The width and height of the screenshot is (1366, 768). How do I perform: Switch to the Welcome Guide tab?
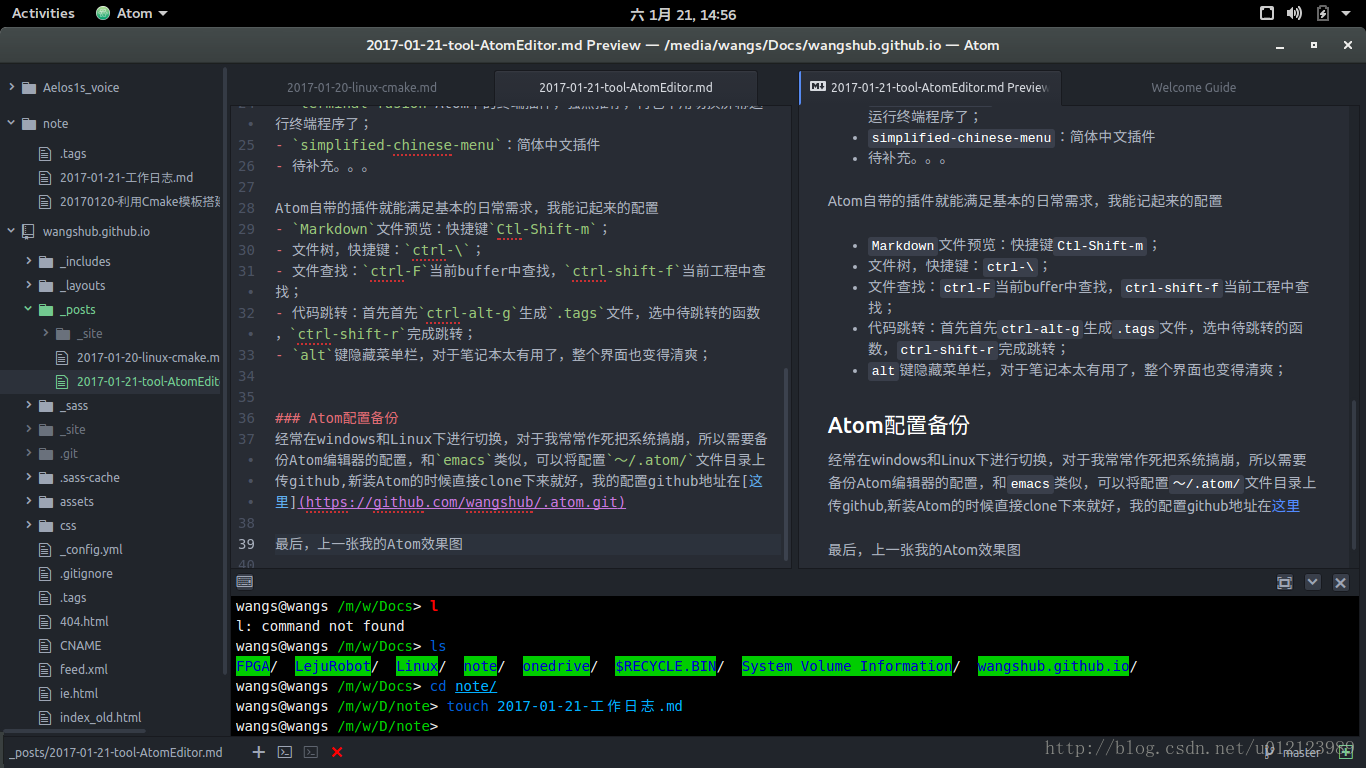1193,88
